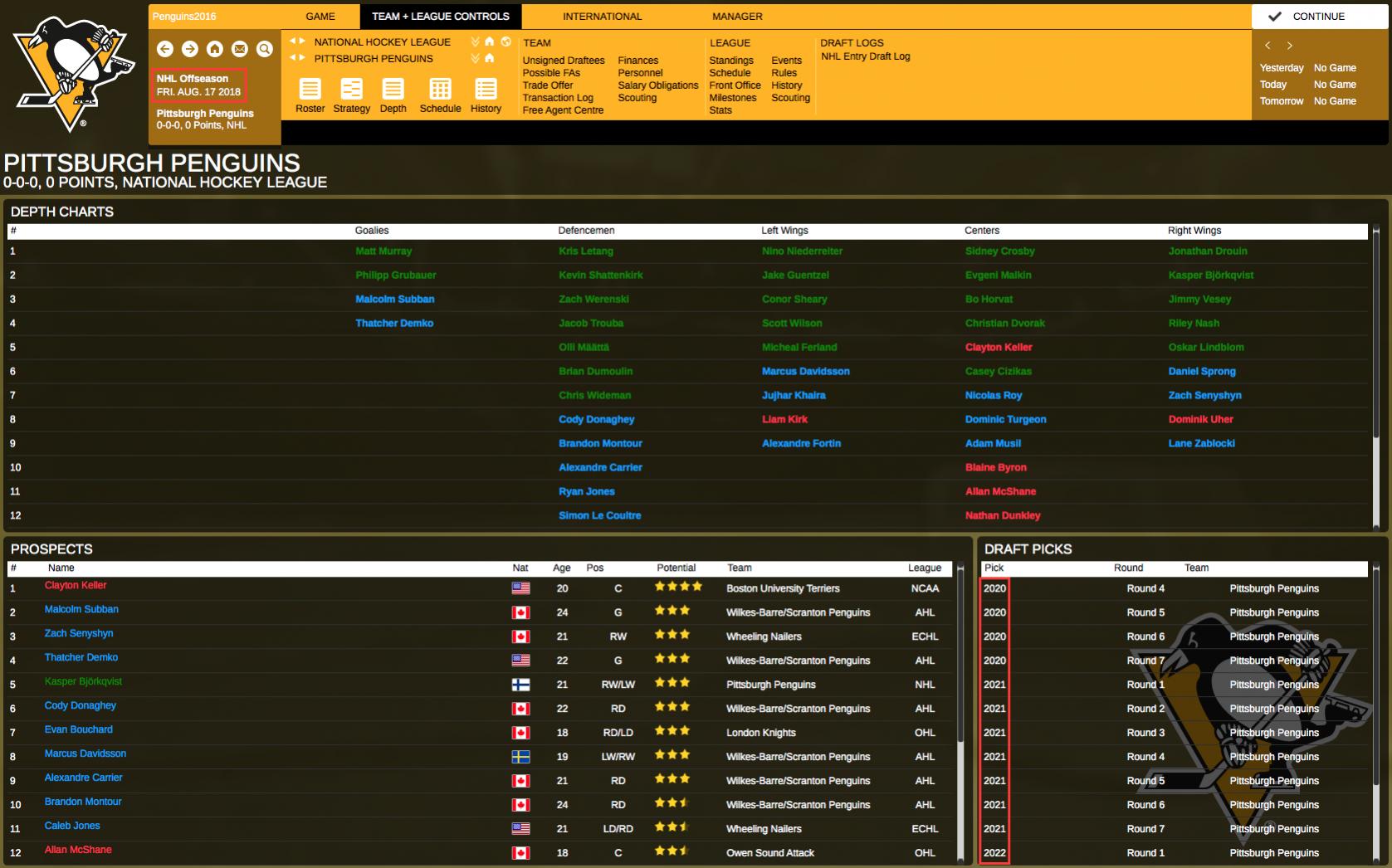Go forward with the right arrow icon
Screen dimensions: 1392x868
tap(190, 49)
